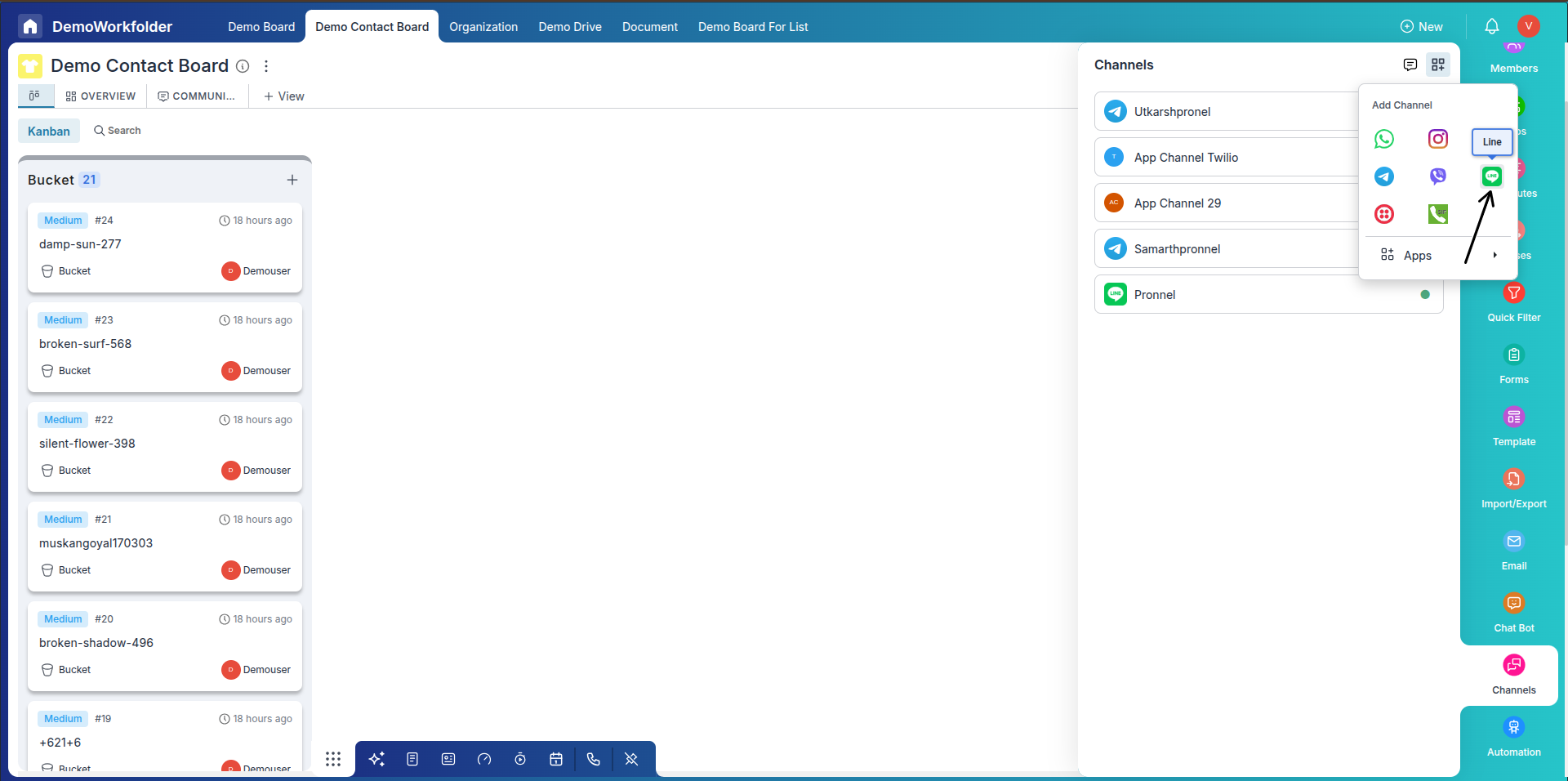Viewport: 1568px width, 781px height.
Task: Add a WhatsApp channel
Action: coord(1384,139)
